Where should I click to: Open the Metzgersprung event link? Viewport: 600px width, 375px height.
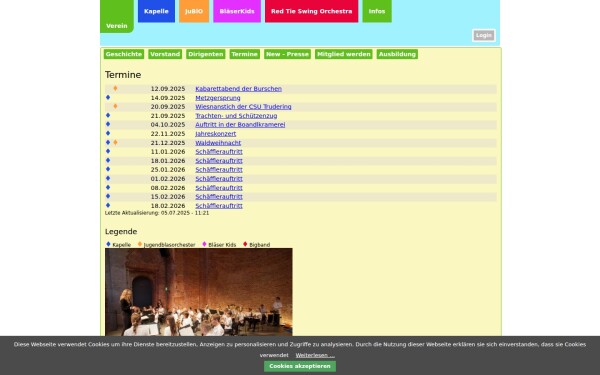click(x=218, y=98)
